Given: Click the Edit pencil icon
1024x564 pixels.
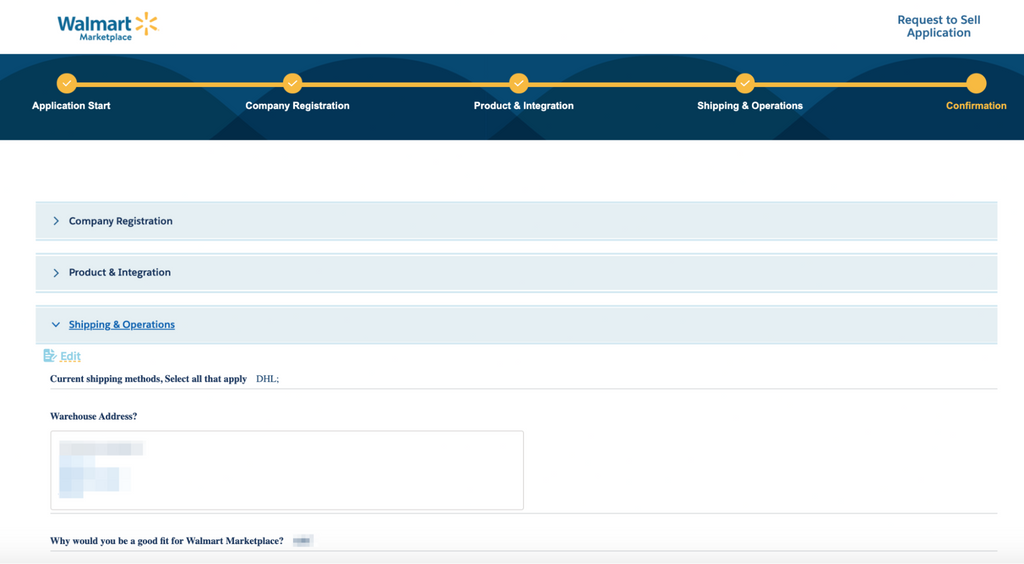Looking at the screenshot, I should tap(50, 356).
